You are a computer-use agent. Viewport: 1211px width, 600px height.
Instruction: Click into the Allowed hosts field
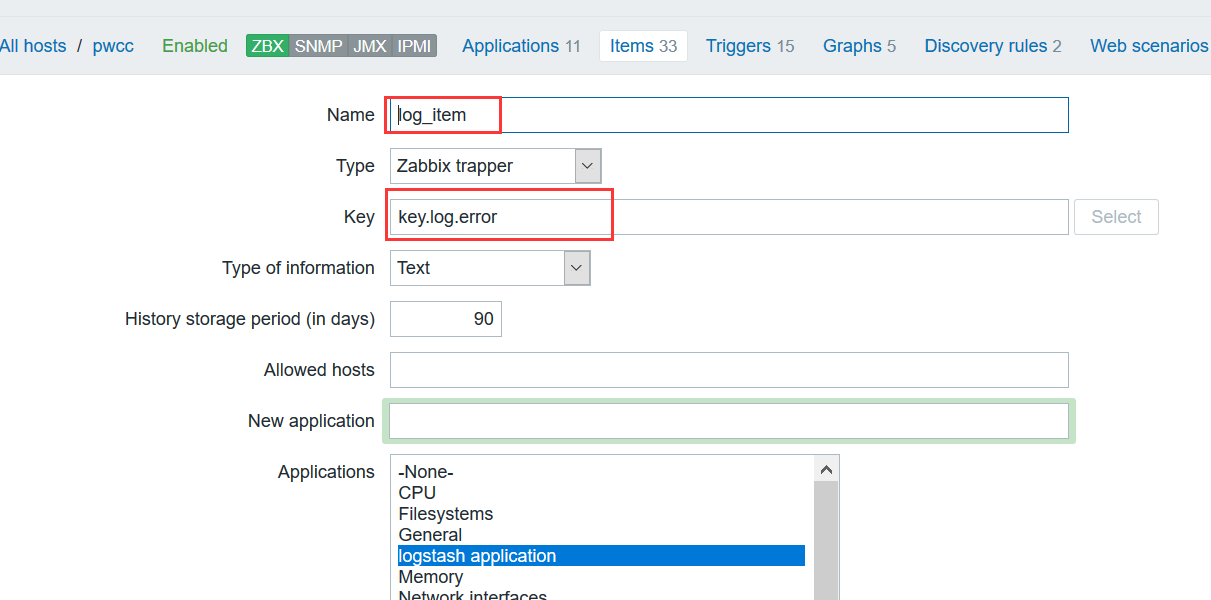click(x=729, y=370)
